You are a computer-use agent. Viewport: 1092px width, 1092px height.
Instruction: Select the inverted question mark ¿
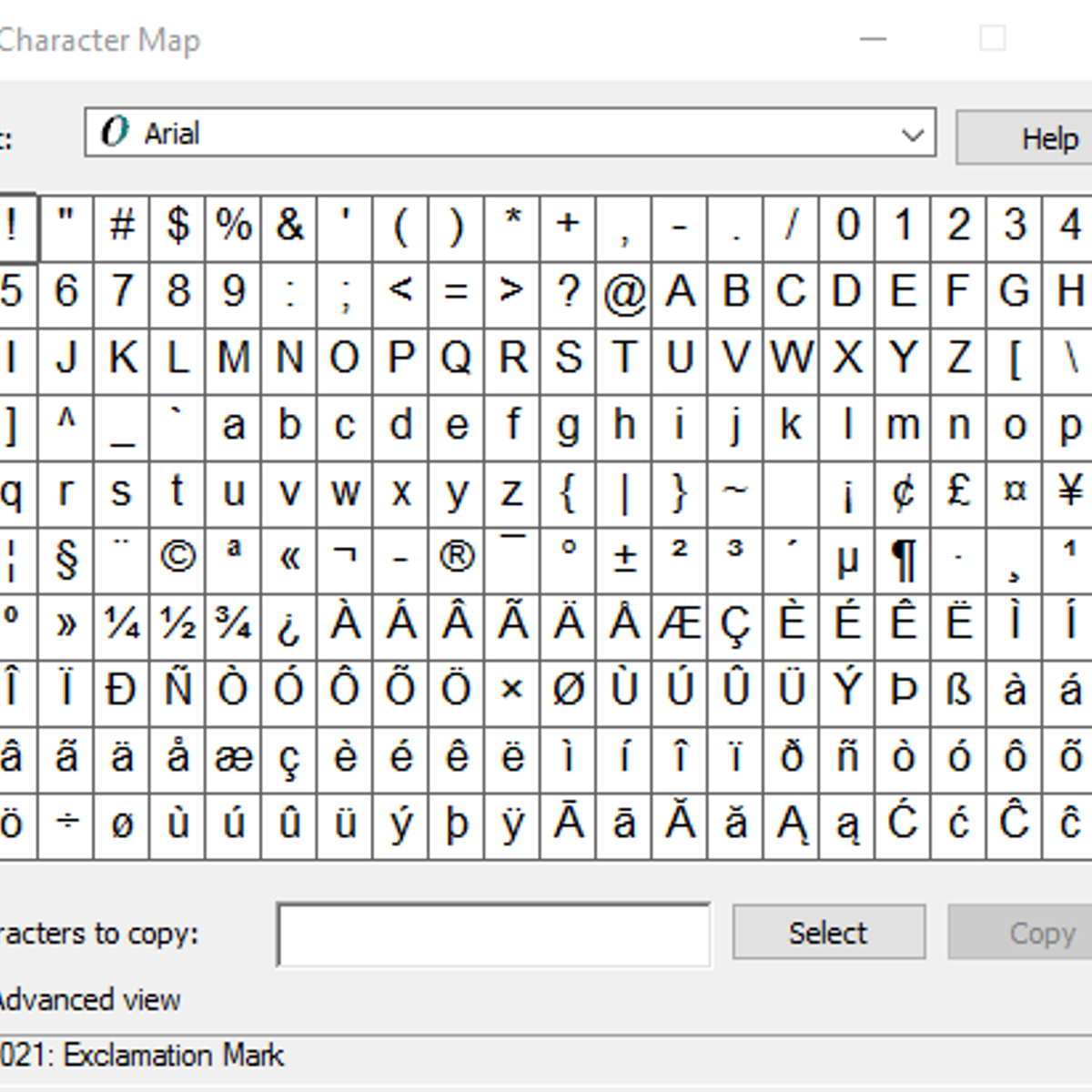[x=289, y=624]
